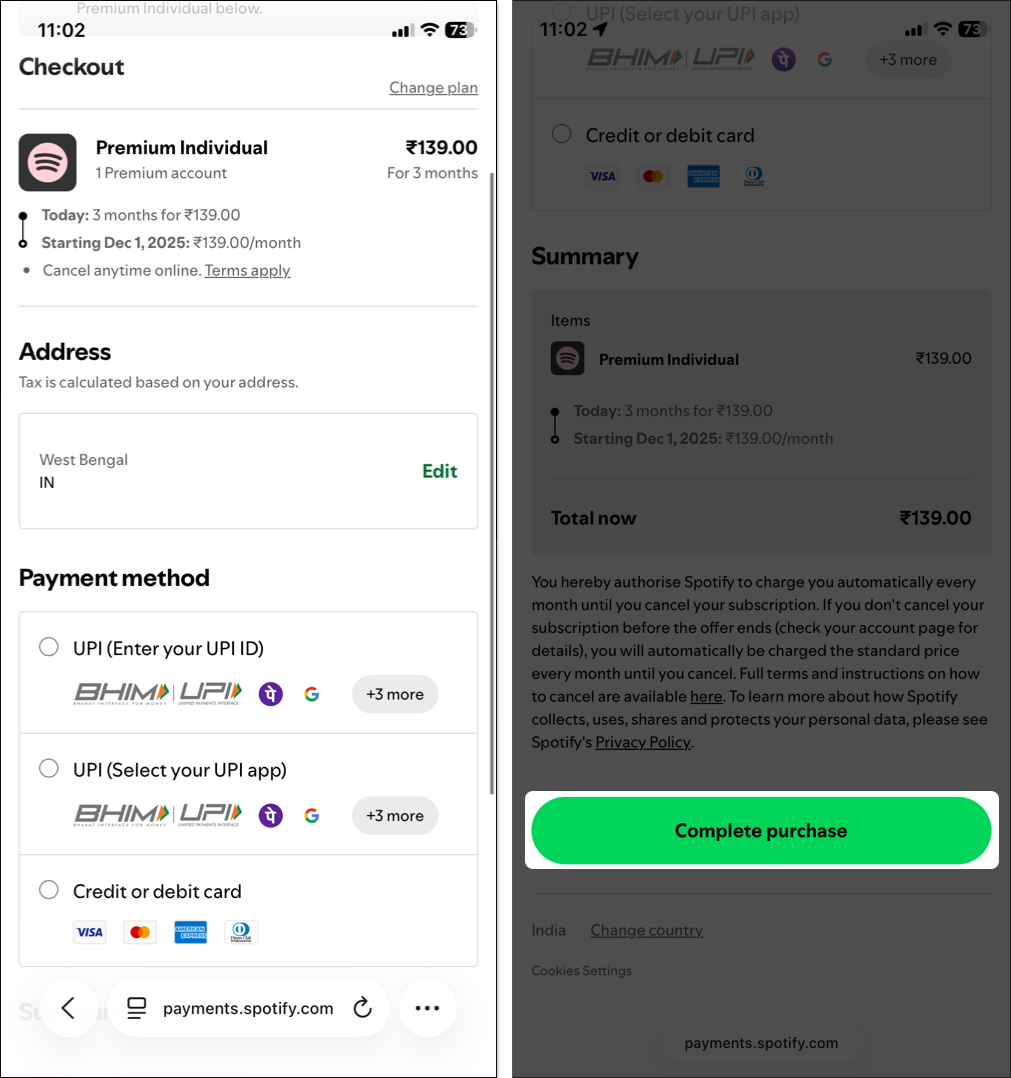1011x1078 pixels.
Task: Select the UPI (Select your UPI app) radio button
Action: click(48, 768)
